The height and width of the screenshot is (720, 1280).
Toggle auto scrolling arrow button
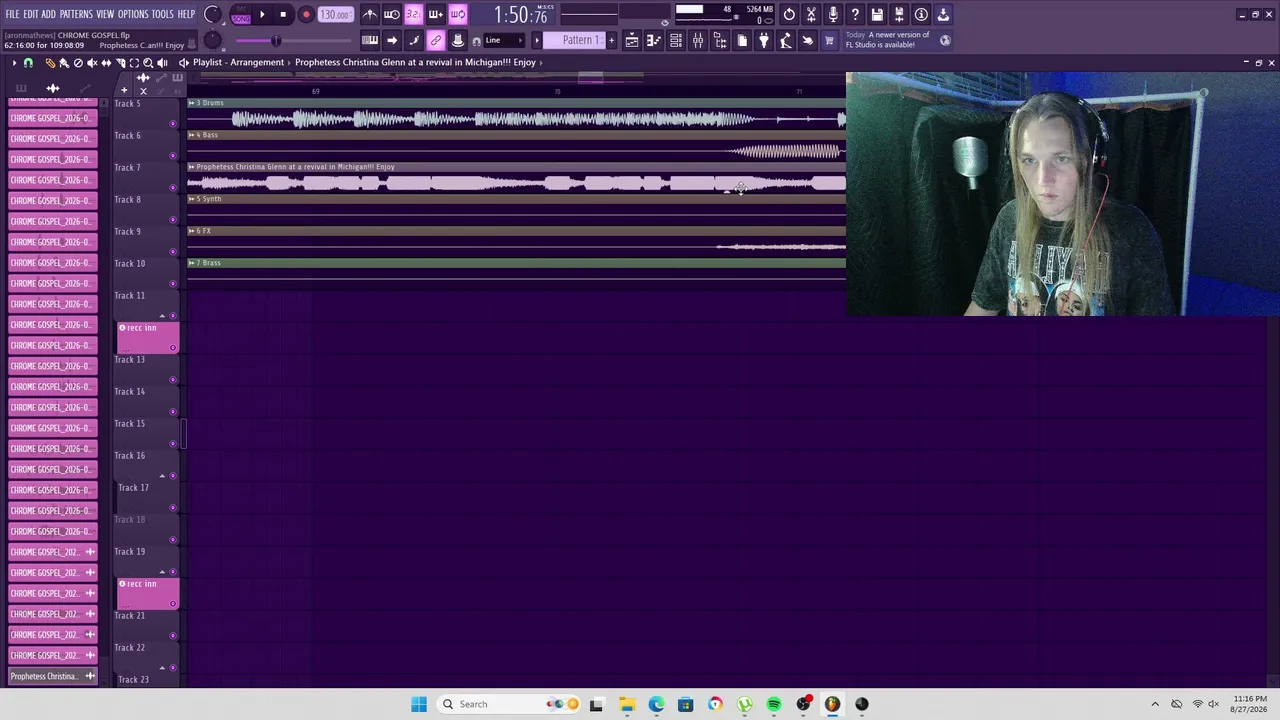(392, 40)
